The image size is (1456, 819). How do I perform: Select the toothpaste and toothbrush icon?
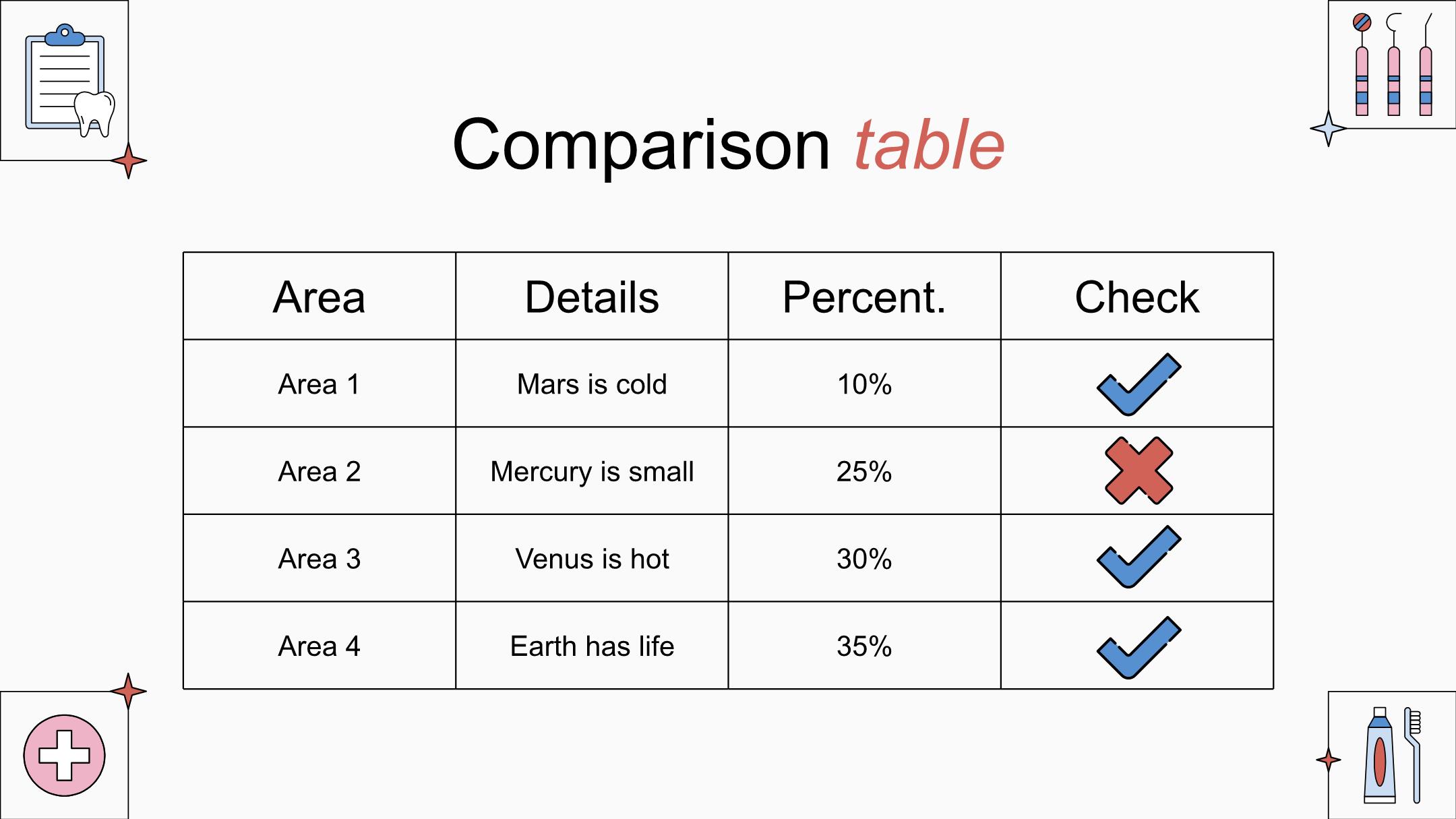[x=1393, y=755]
